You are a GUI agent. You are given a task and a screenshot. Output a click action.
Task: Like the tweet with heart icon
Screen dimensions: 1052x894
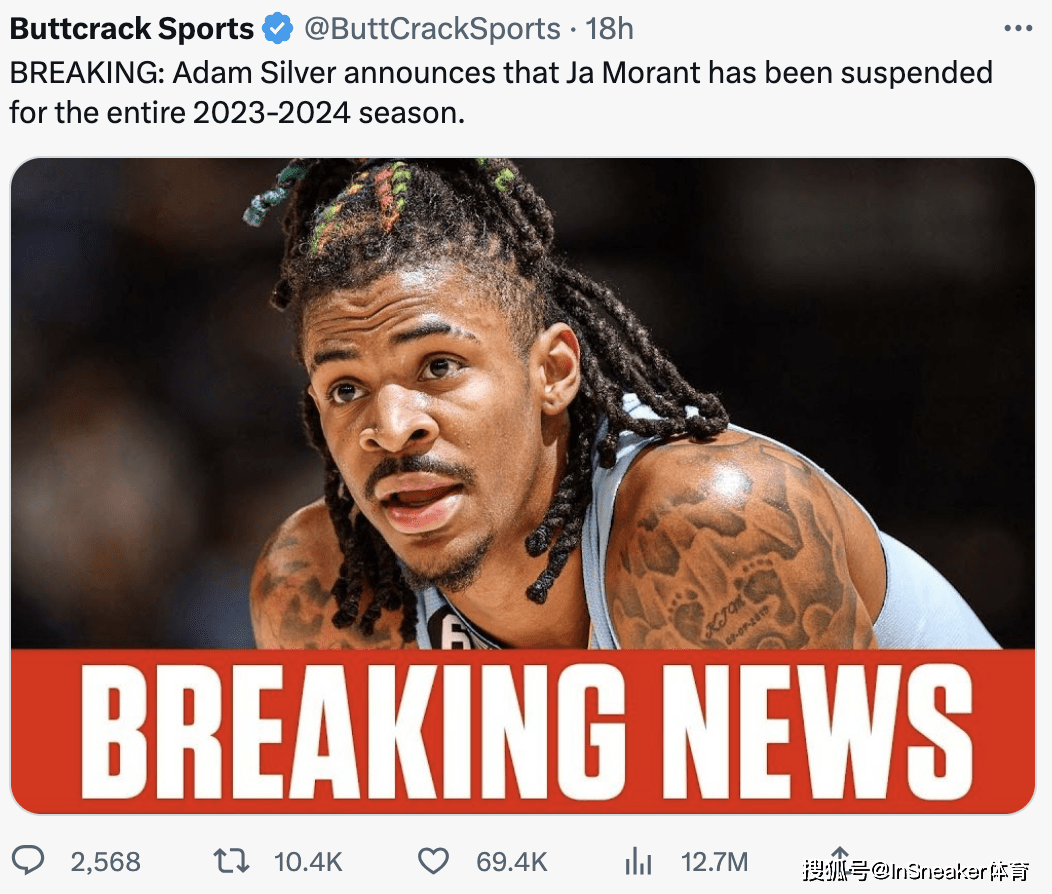[x=433, y=861]
